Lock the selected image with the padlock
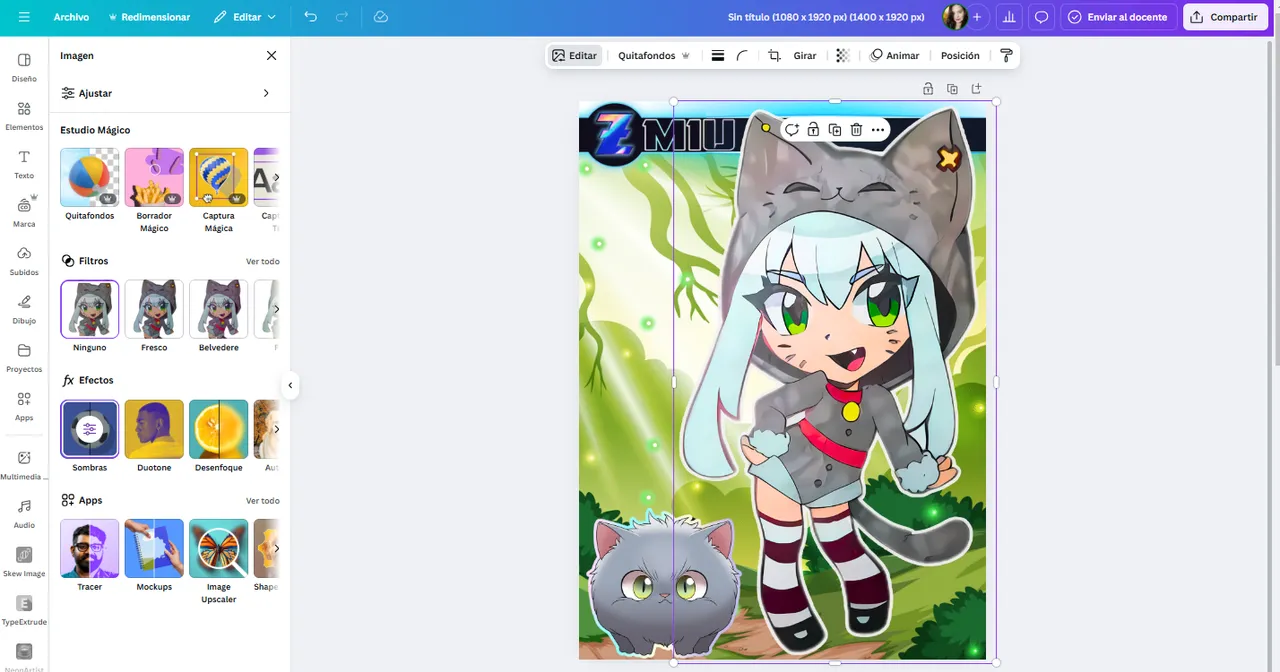1280x672 pixels. (x=813, y=130)
